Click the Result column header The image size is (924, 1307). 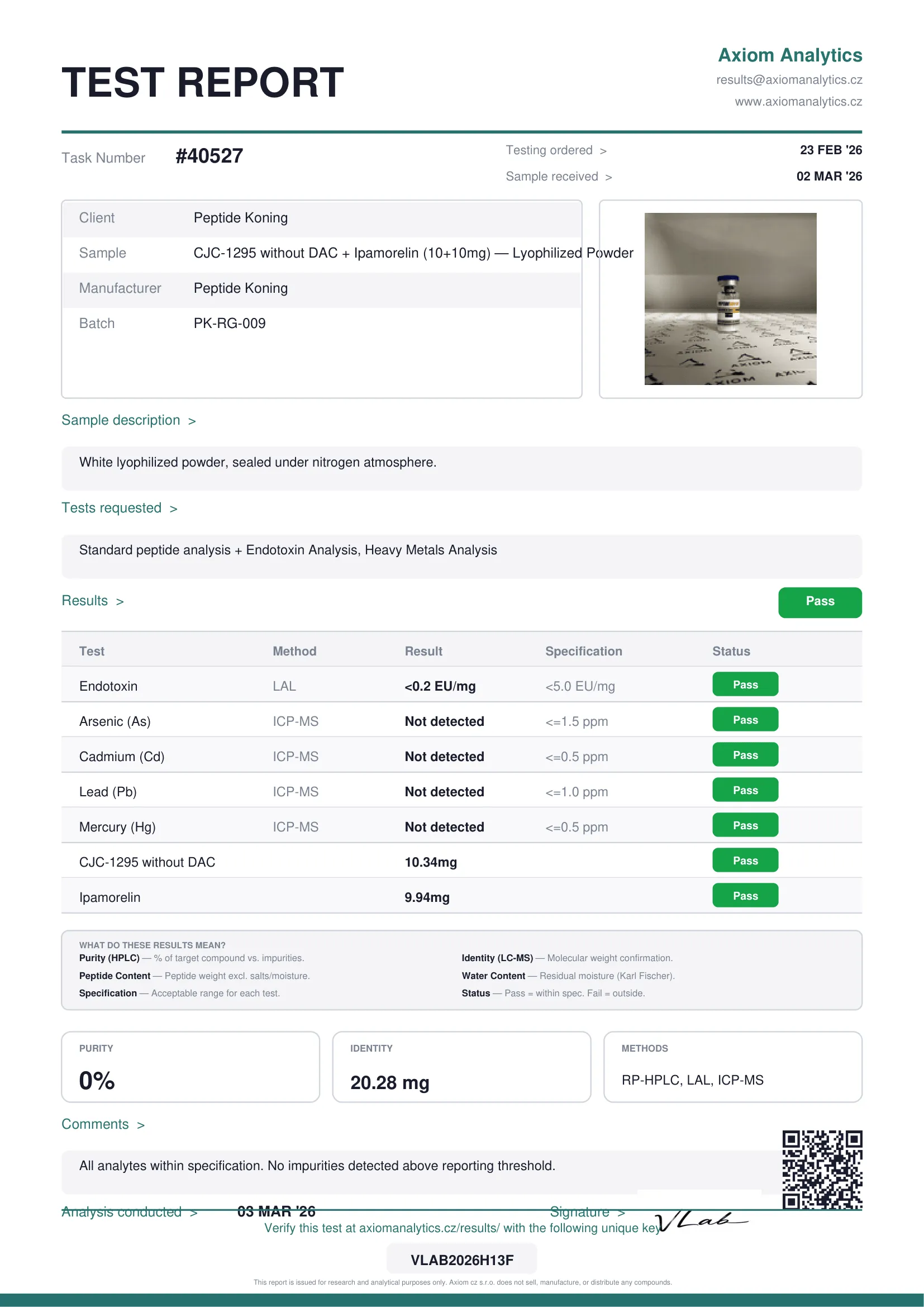point(423,651)
